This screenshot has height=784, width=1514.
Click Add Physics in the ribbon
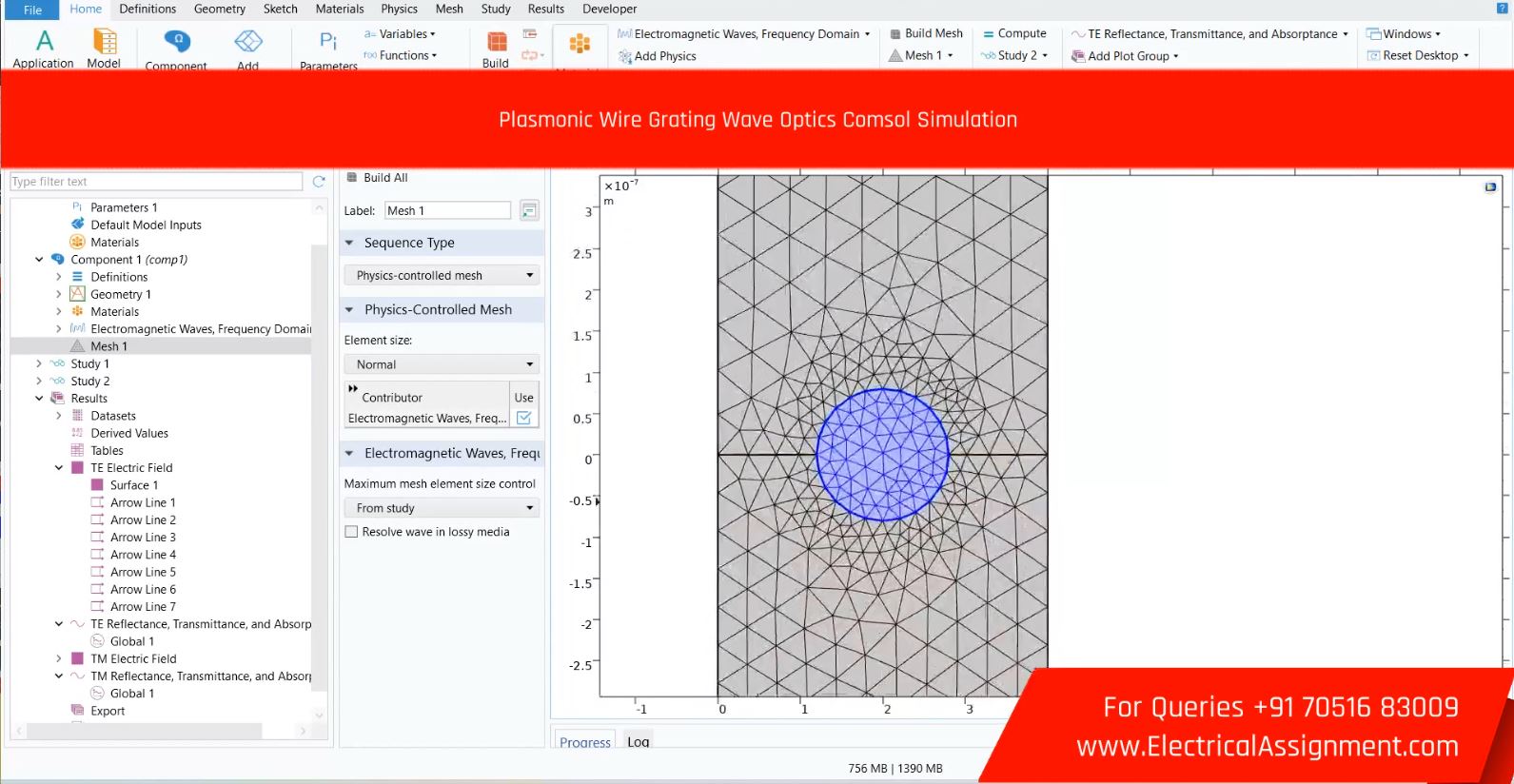click(x=657, y=56)
